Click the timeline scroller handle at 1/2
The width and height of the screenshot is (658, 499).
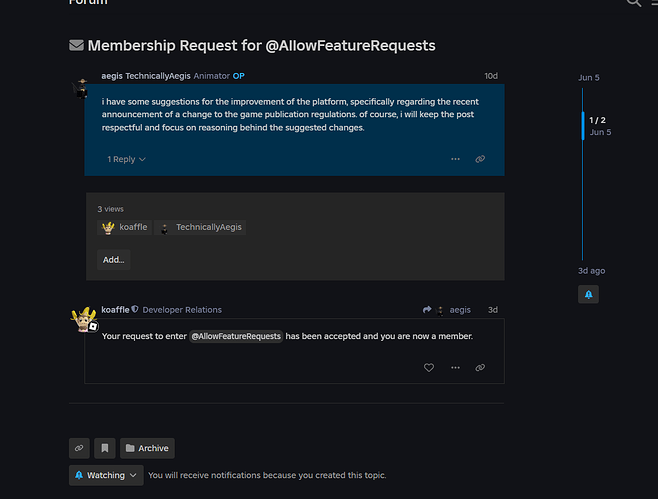click(x=583, y=125)
